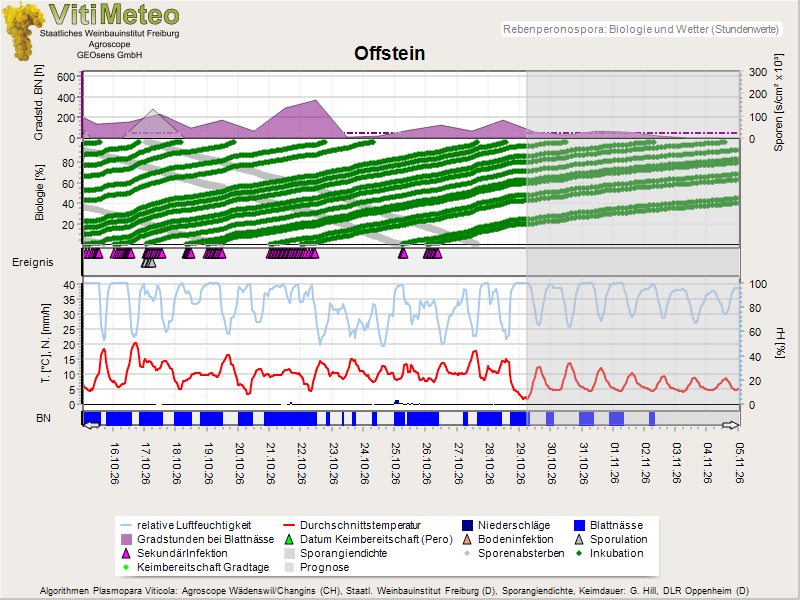Click the BN row label
Image resolution: width=800 pixels, height=600 pixels.
coord(43,418)
